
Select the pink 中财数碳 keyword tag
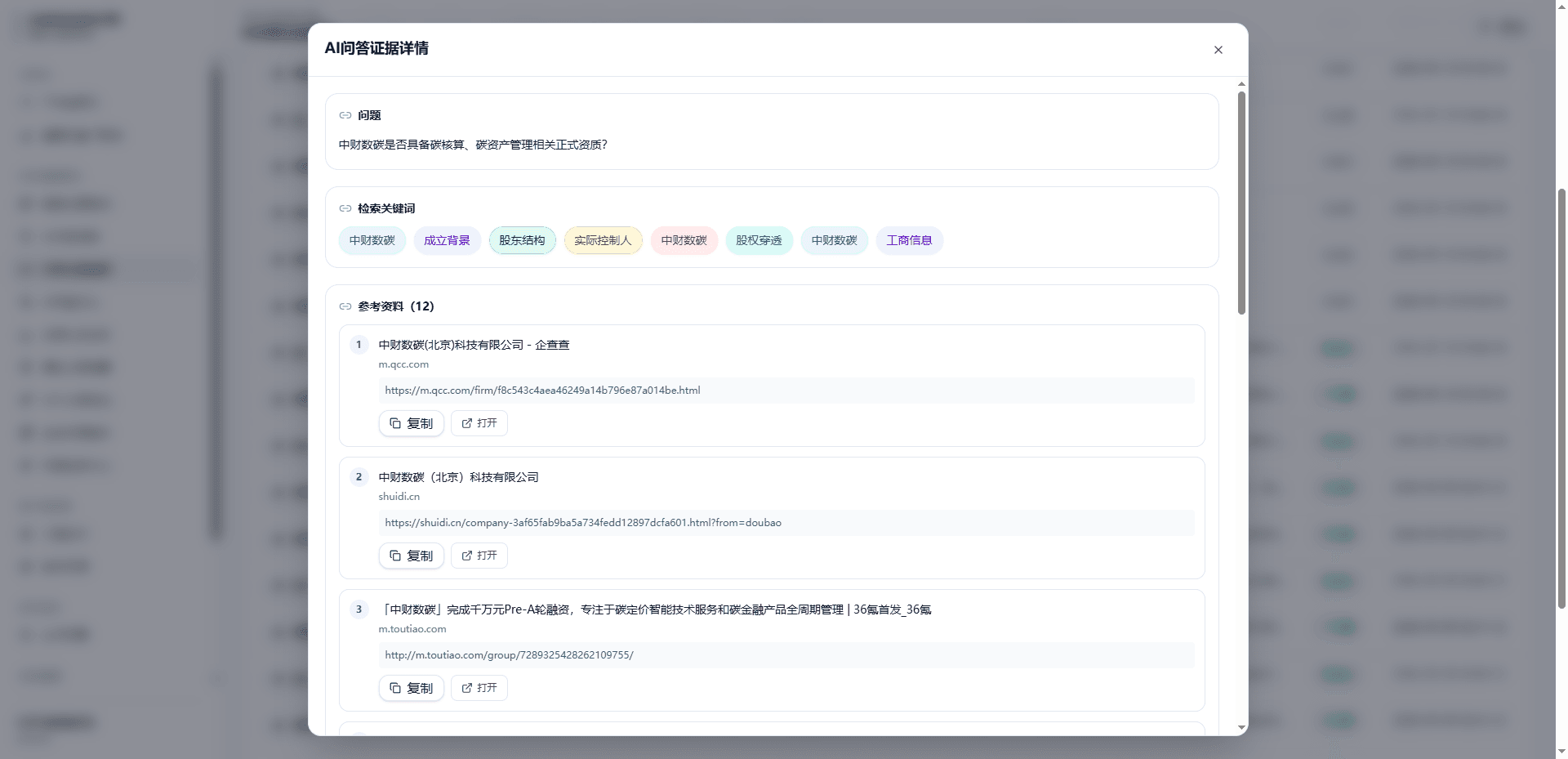[684, 240]
